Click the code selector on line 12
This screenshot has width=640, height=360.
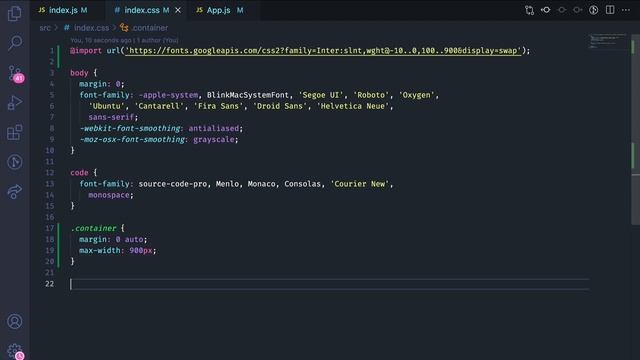pyautogui.click(x=79, y=173)
